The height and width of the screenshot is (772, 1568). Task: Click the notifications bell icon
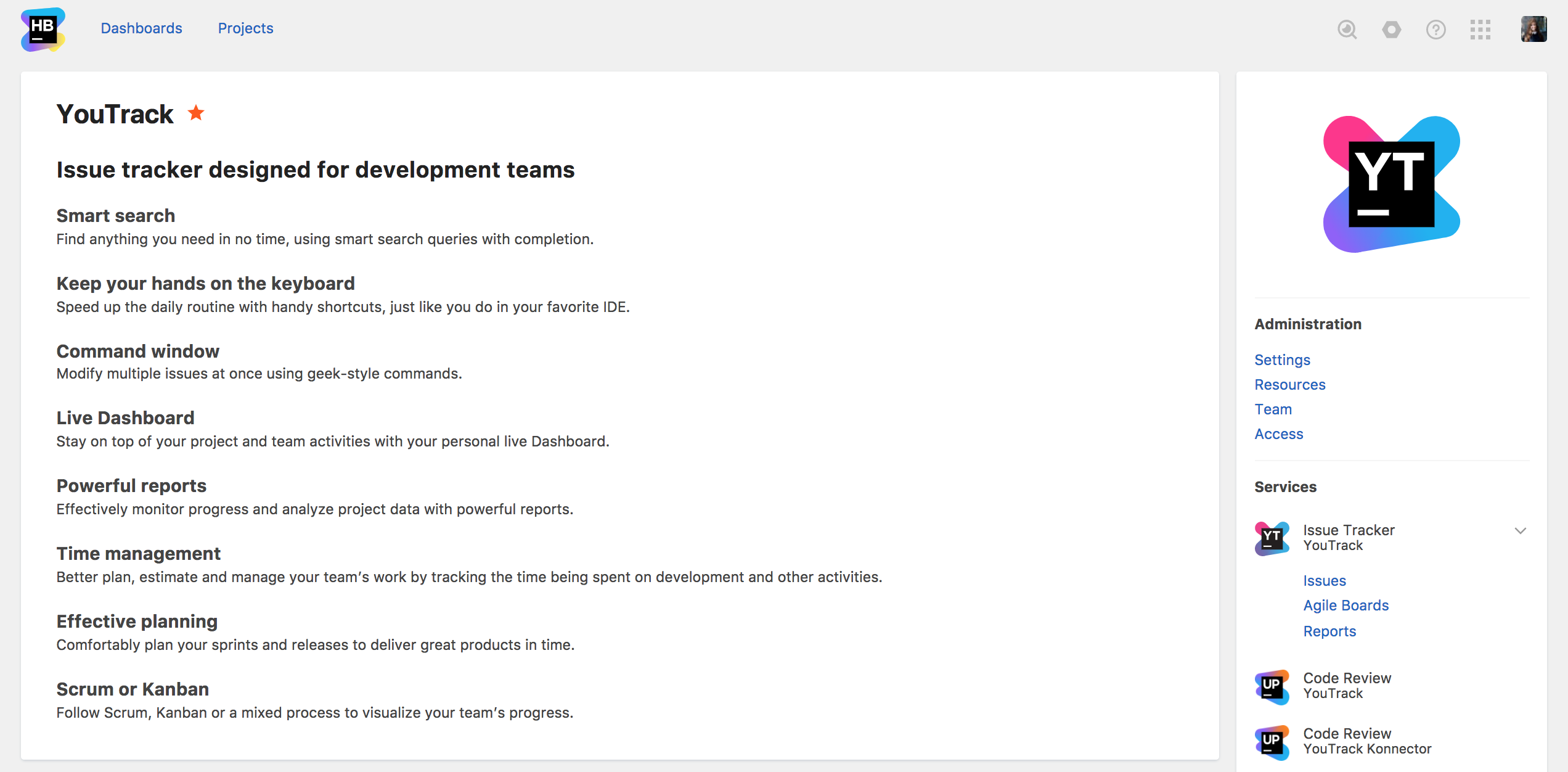tap(1391, 28)
